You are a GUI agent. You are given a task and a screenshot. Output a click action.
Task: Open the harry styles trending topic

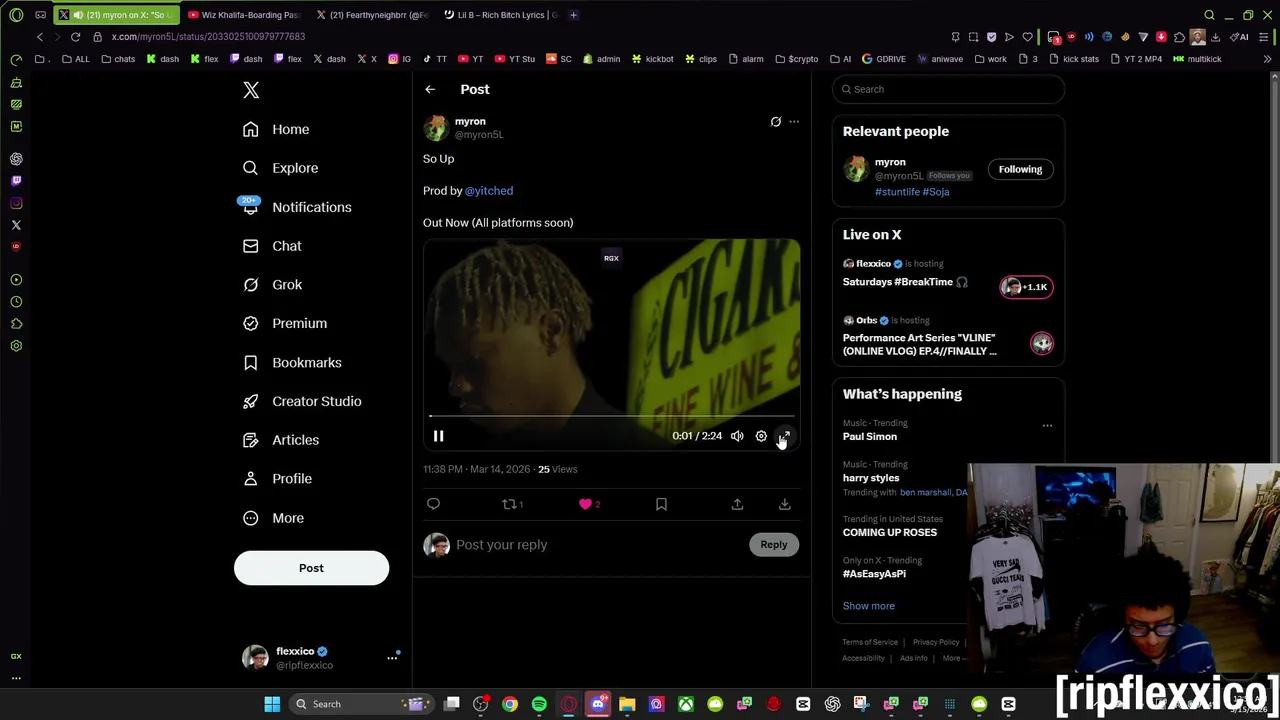coord(871,478)
